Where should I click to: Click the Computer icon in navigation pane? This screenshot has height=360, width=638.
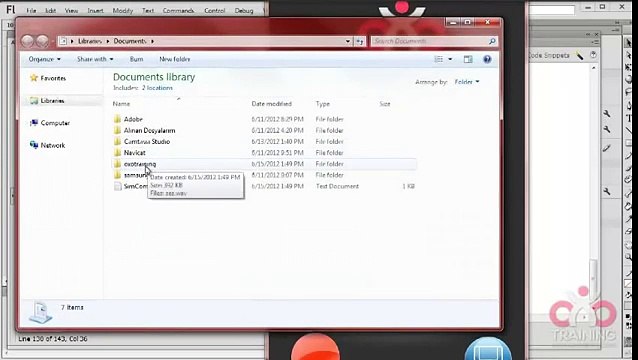tap(34, 123)
